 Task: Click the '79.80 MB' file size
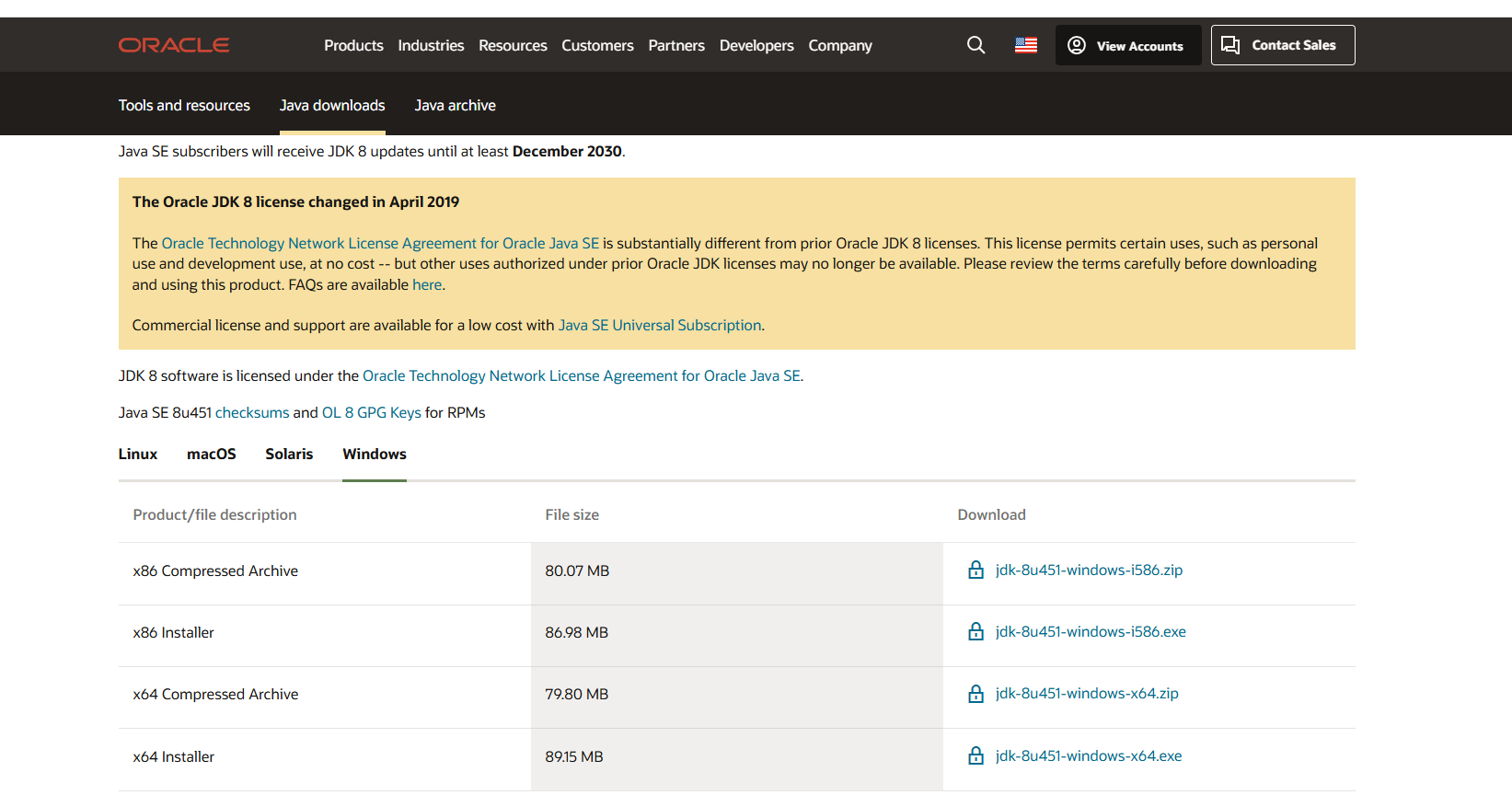(x=576, y=694)
